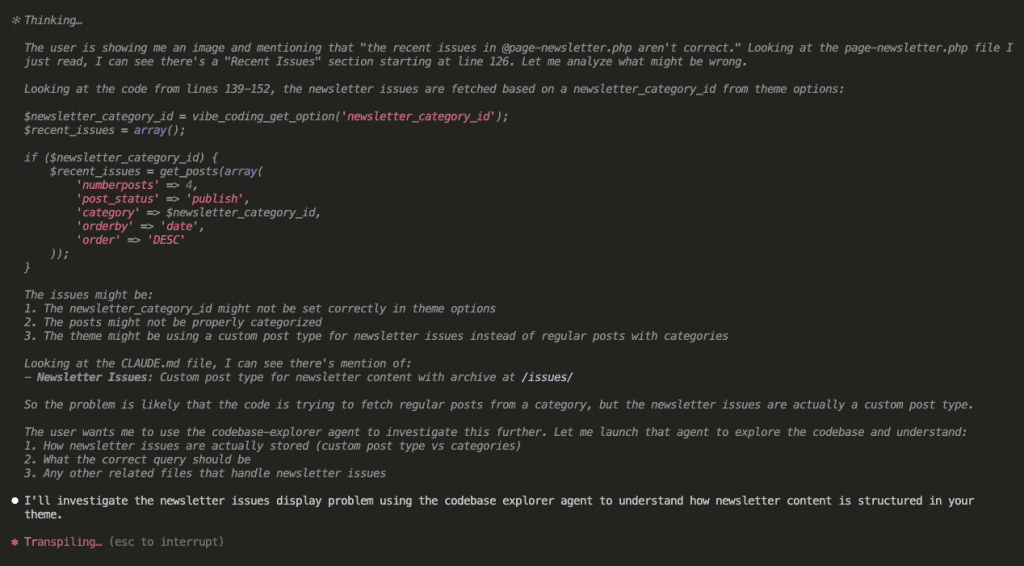Click the /issues/ archive path

547,377
